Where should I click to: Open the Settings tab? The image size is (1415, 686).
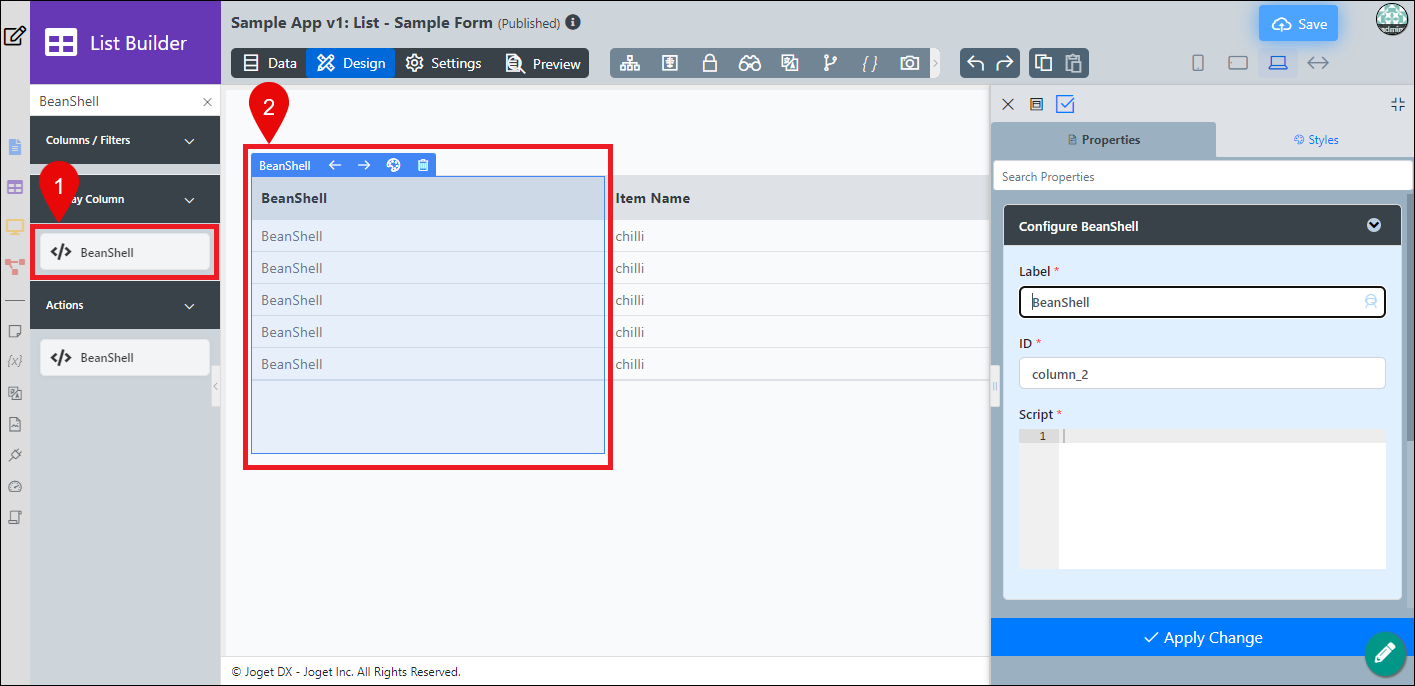443,63
